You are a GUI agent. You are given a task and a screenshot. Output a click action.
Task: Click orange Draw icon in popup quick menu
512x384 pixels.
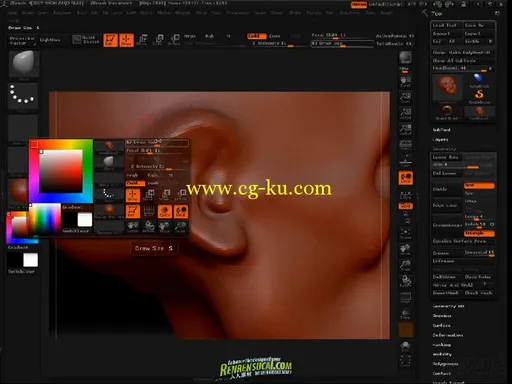(x=133, y=195)
